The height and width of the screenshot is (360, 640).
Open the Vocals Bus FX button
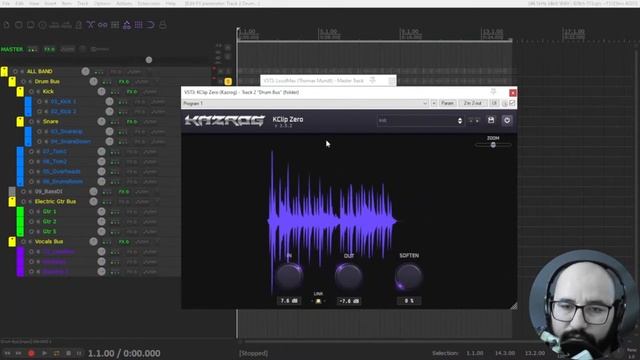[124, 242]
